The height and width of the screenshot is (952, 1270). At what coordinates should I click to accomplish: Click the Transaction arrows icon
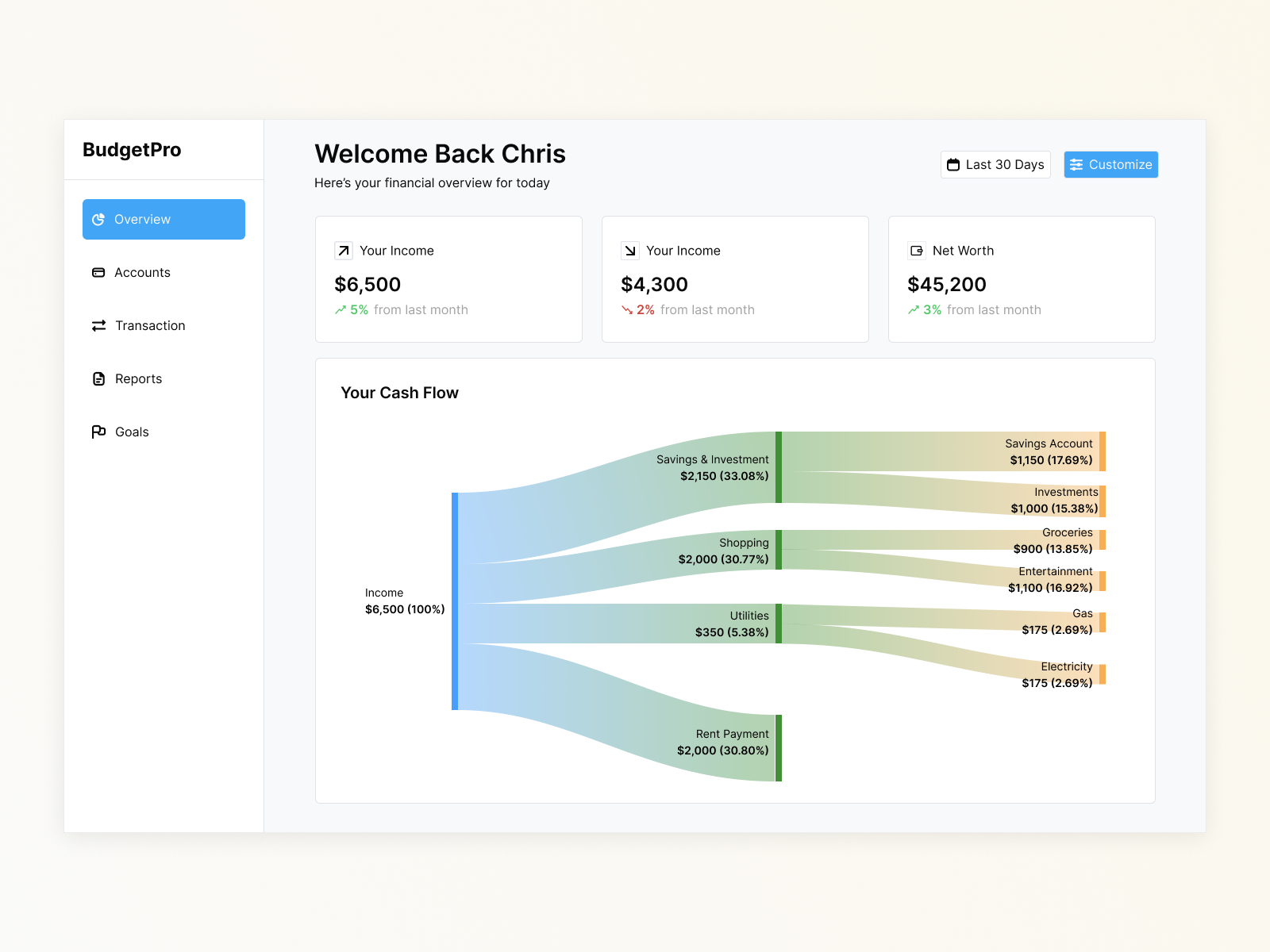click(98, 326)
